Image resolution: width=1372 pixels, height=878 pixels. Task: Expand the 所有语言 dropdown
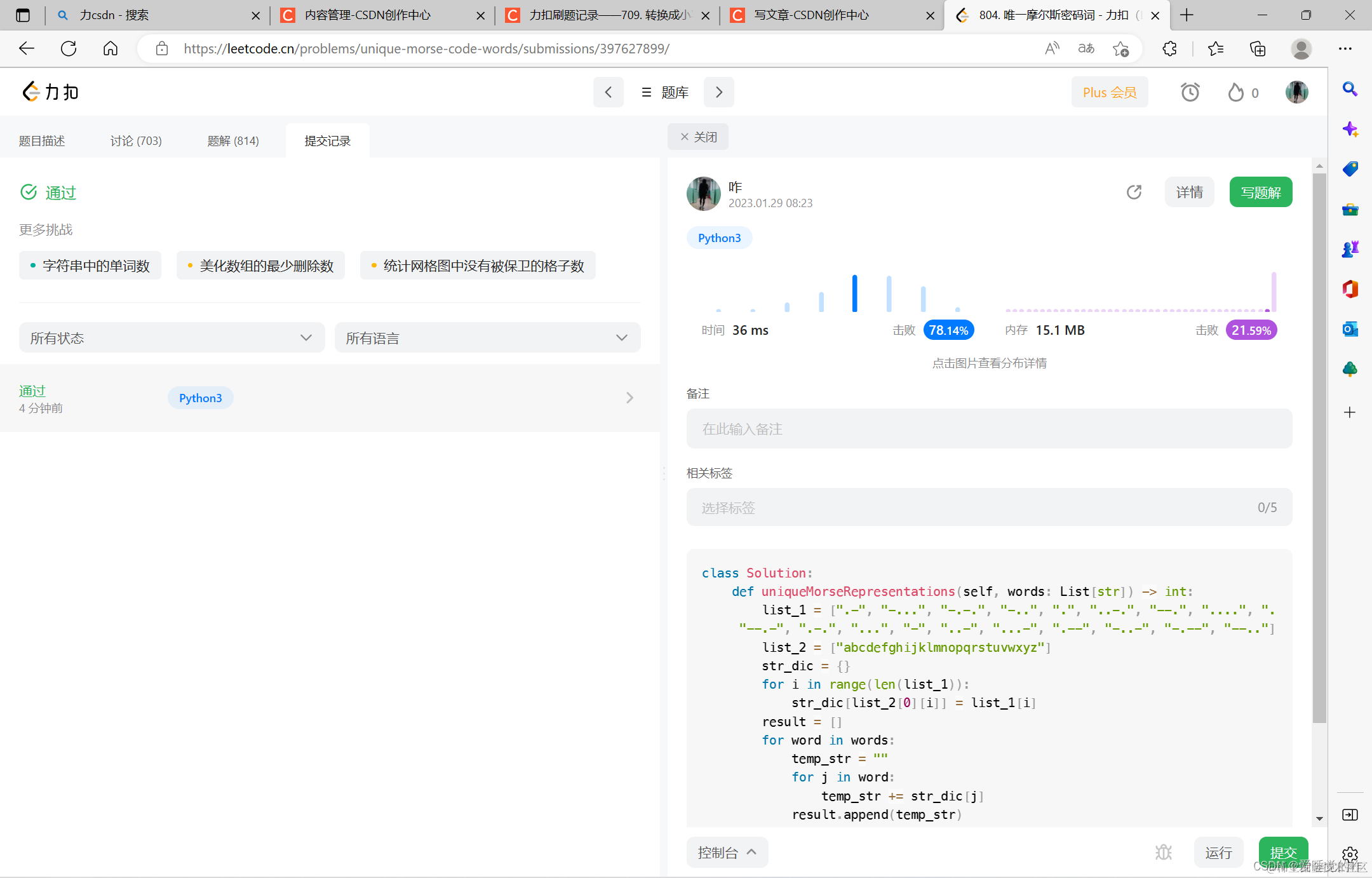pyautogui.click(x=487, y=338)
